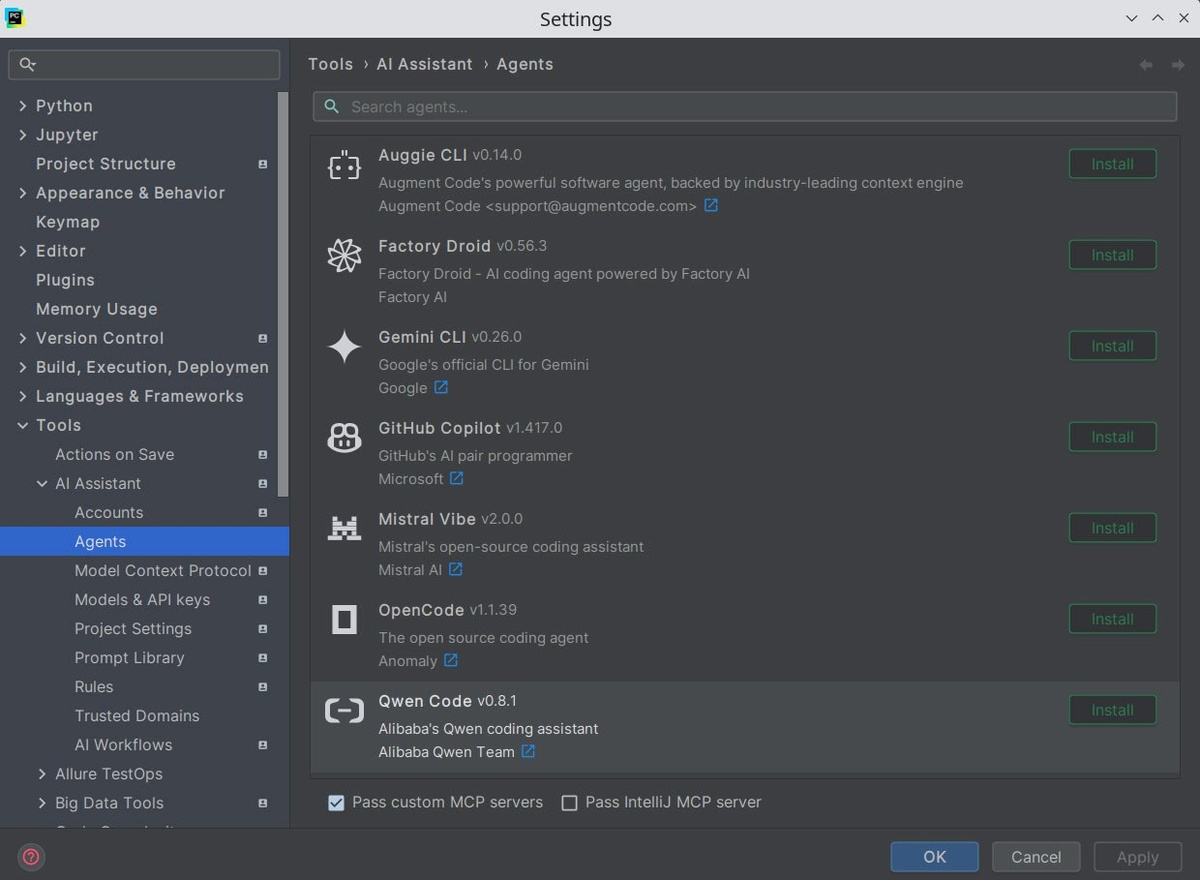This screenshot has height=880, width=1200.
Task: Click project-level marker icon next to Prompt Library
Action: pyautogui.click(x=263, y=657)
